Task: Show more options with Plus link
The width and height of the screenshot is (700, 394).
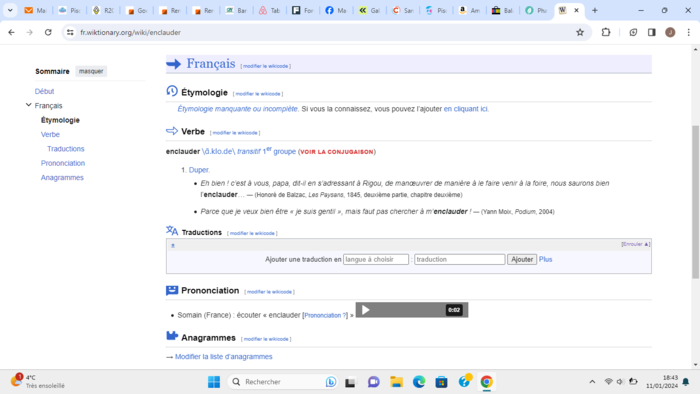Action: (x=546, y=259)
